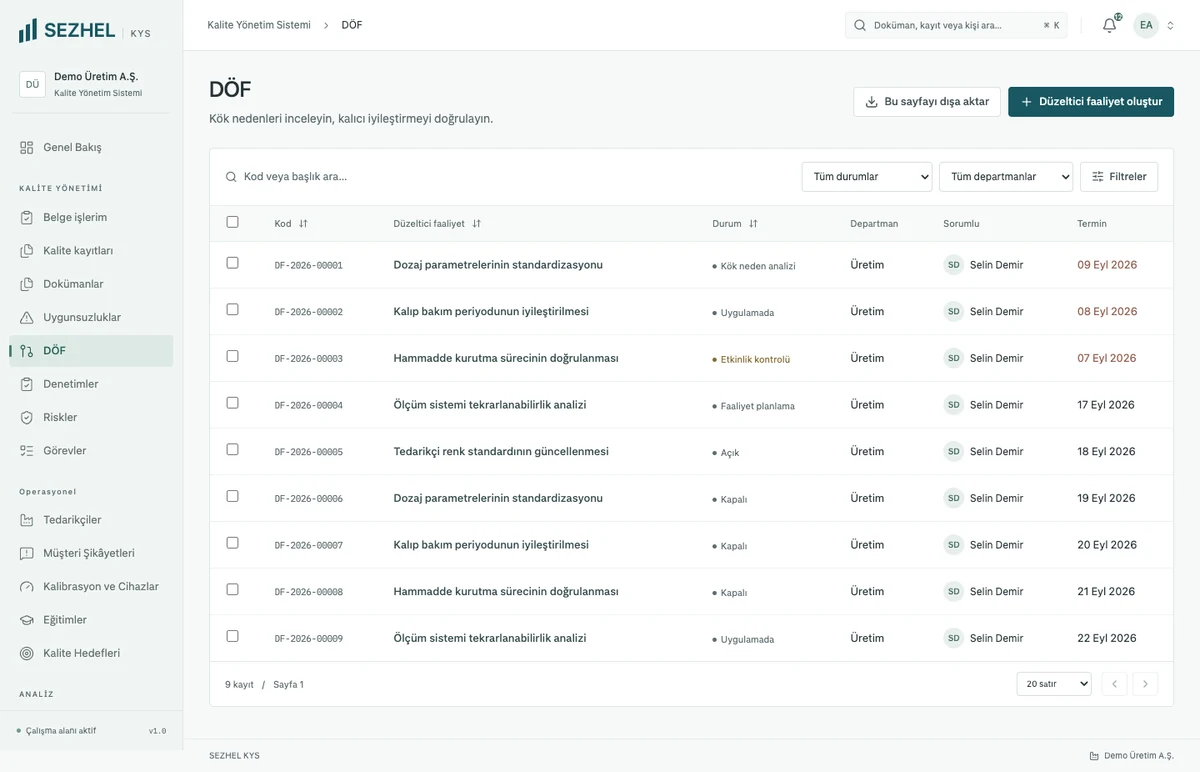The height and width of the screenshot is (772, 1200).
Task: Click the Müşteri Şikayetleri message icon
Action: click(27, 553)
